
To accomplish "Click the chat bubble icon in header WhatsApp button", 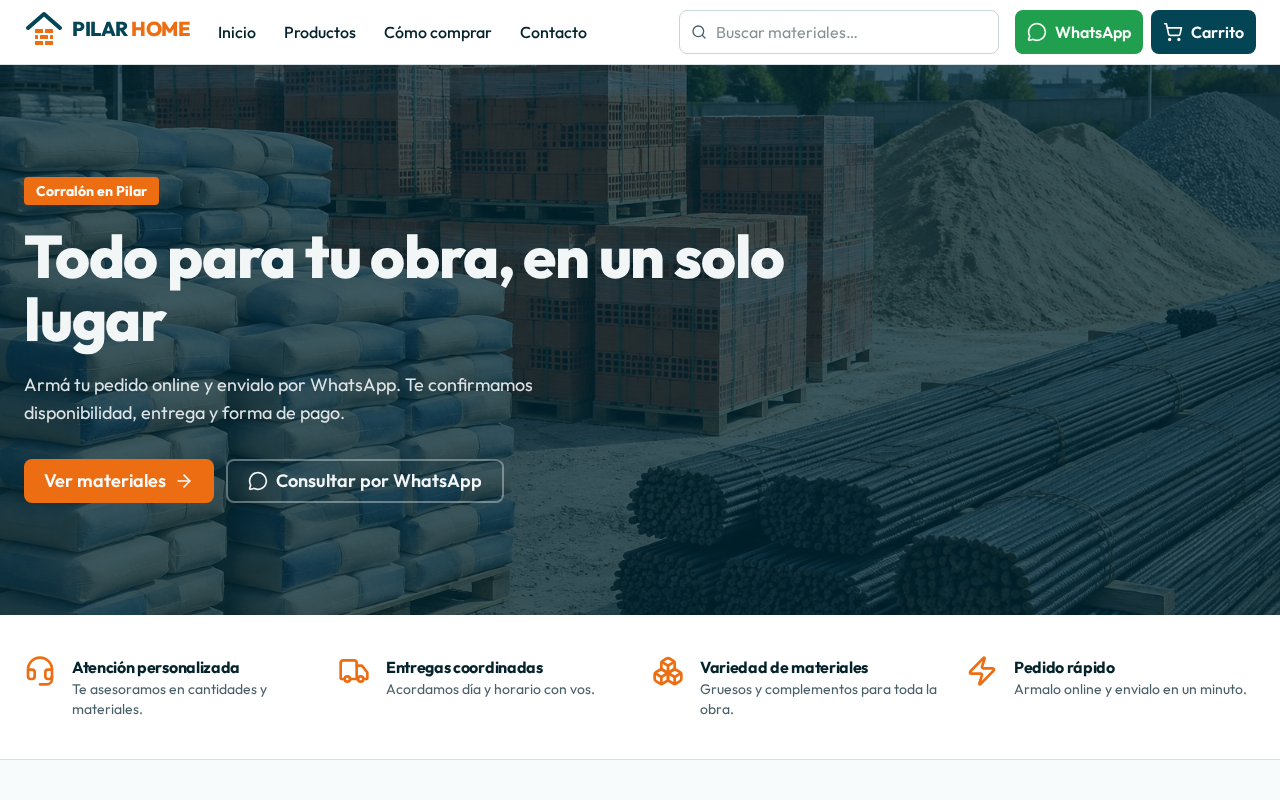I will click(x=1037, y=32).
